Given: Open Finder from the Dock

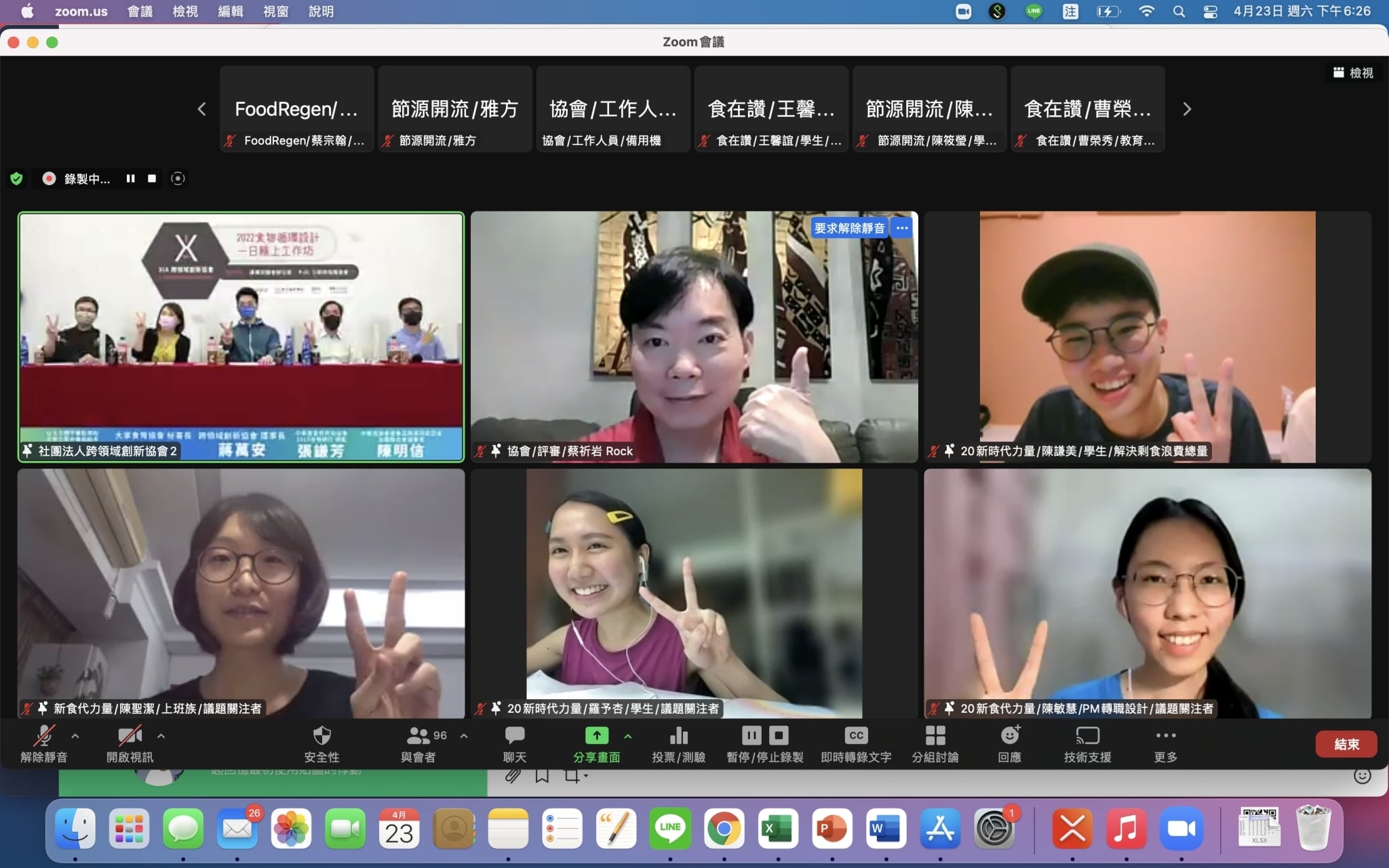Looking at the screenshot, I should click(75, 829).
